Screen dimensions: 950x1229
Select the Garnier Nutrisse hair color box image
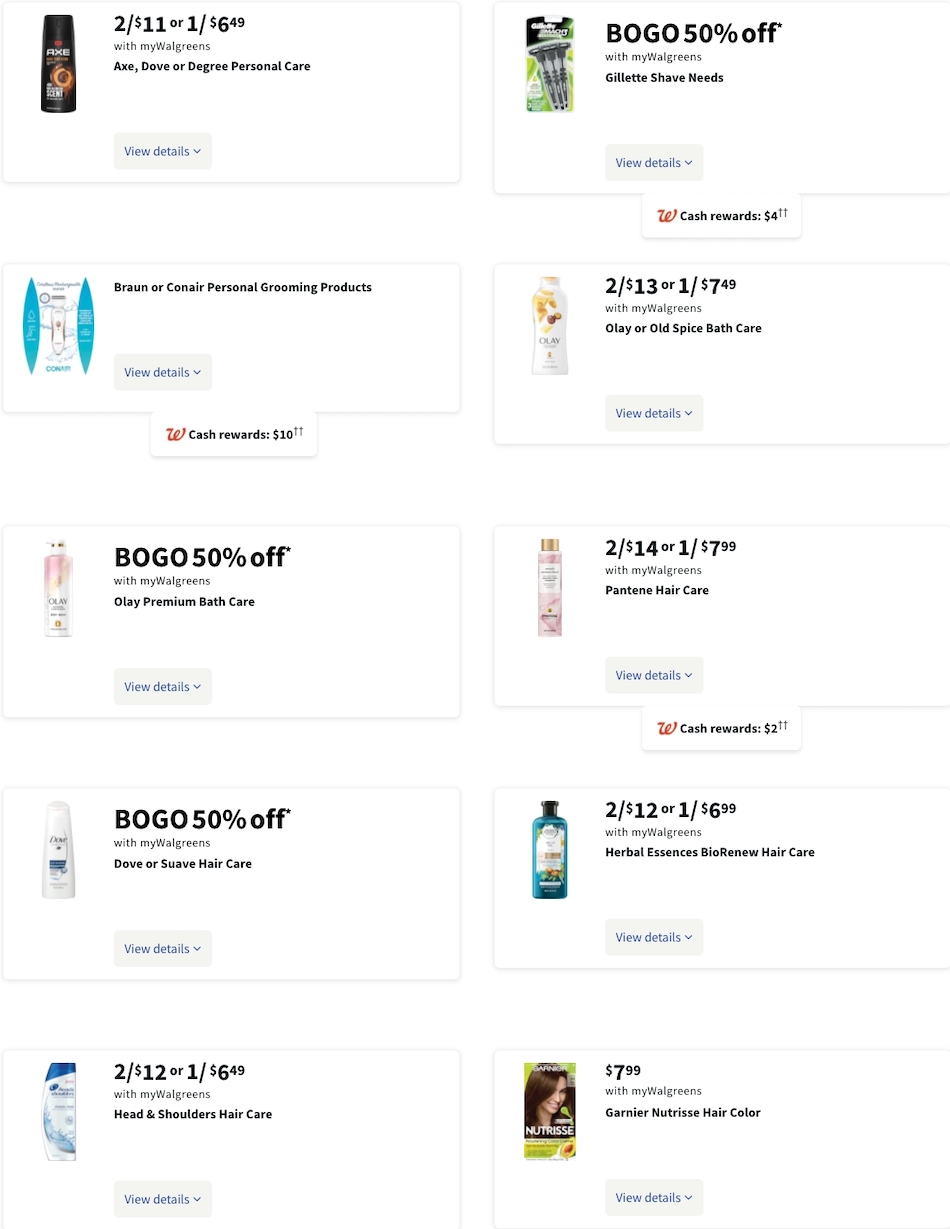[x=550, y=1110]
